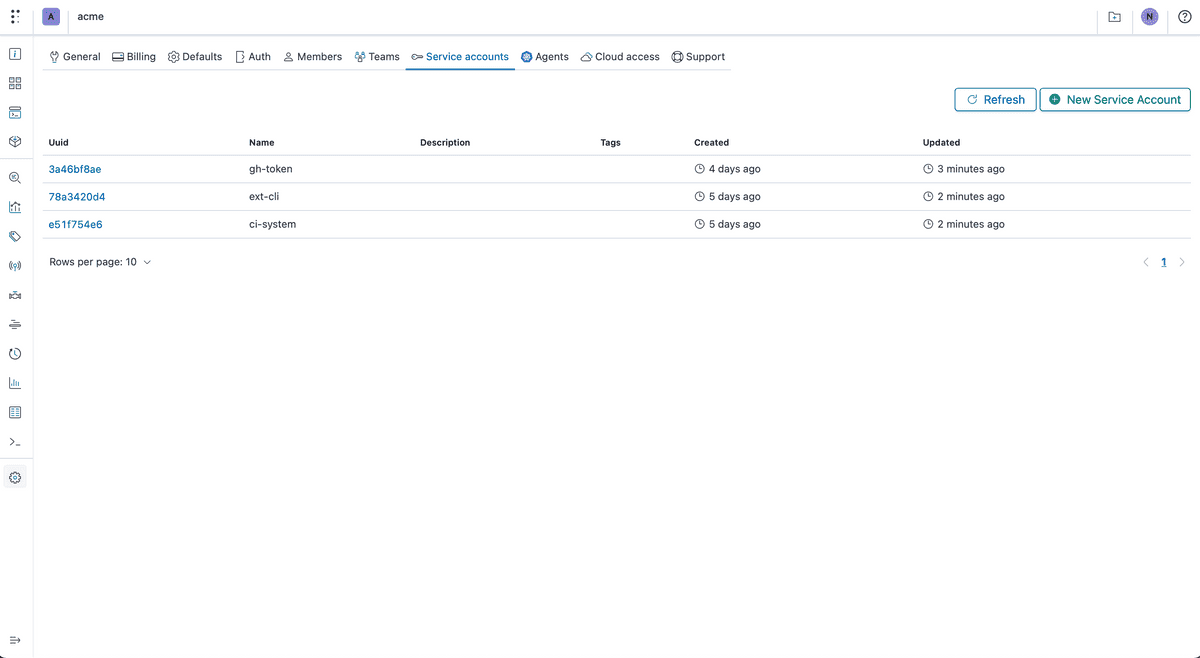The height and width of the screenshot is (658, 1200).
Task: Switch to the Billing tab
Action: (x=134, y=57)
